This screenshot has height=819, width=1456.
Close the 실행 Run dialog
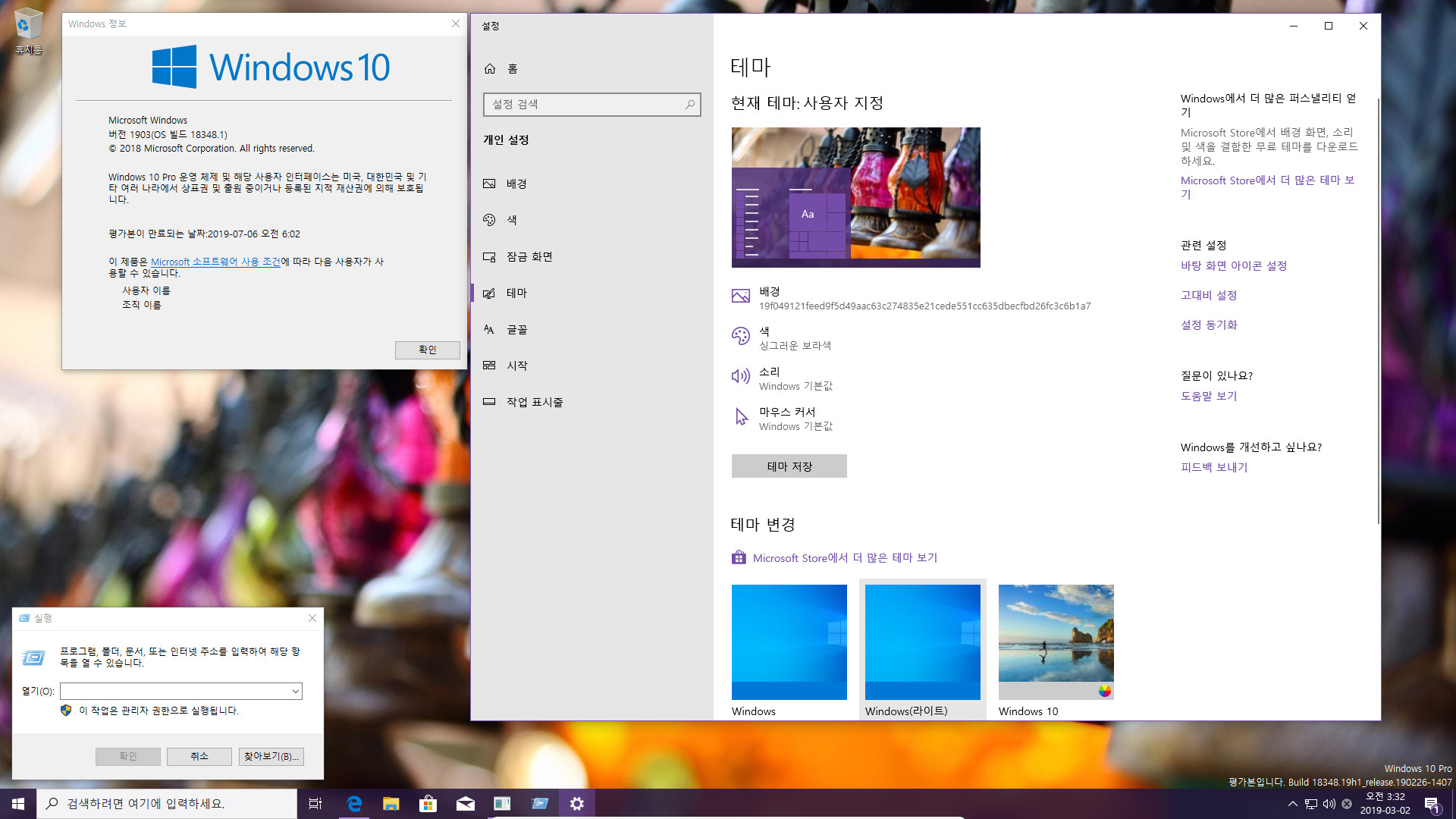(312, 618)
